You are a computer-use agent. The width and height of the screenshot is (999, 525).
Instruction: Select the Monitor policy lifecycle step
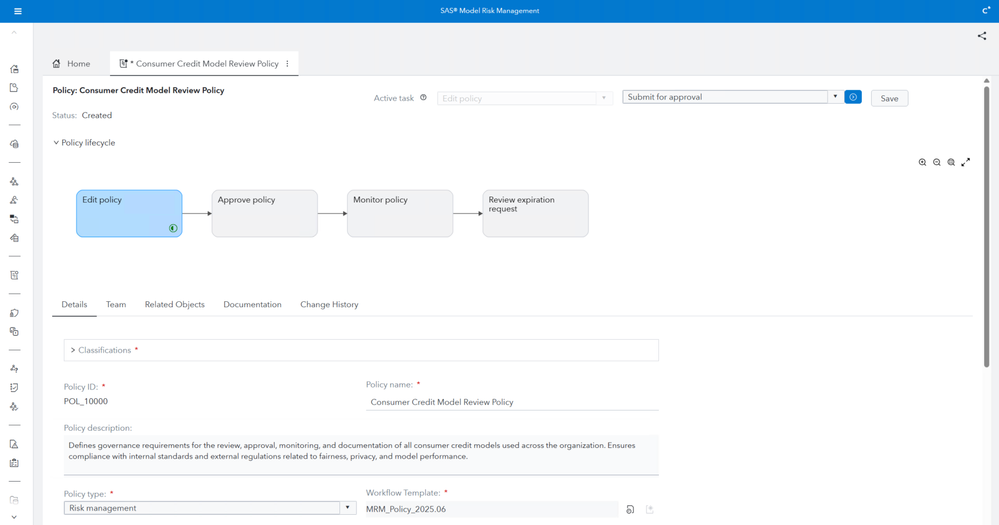(x=400, y=213)
